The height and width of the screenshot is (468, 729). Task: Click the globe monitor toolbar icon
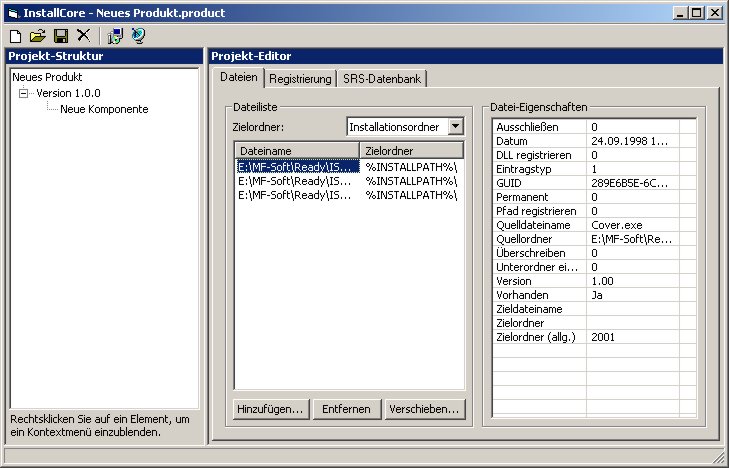(138, 36)
